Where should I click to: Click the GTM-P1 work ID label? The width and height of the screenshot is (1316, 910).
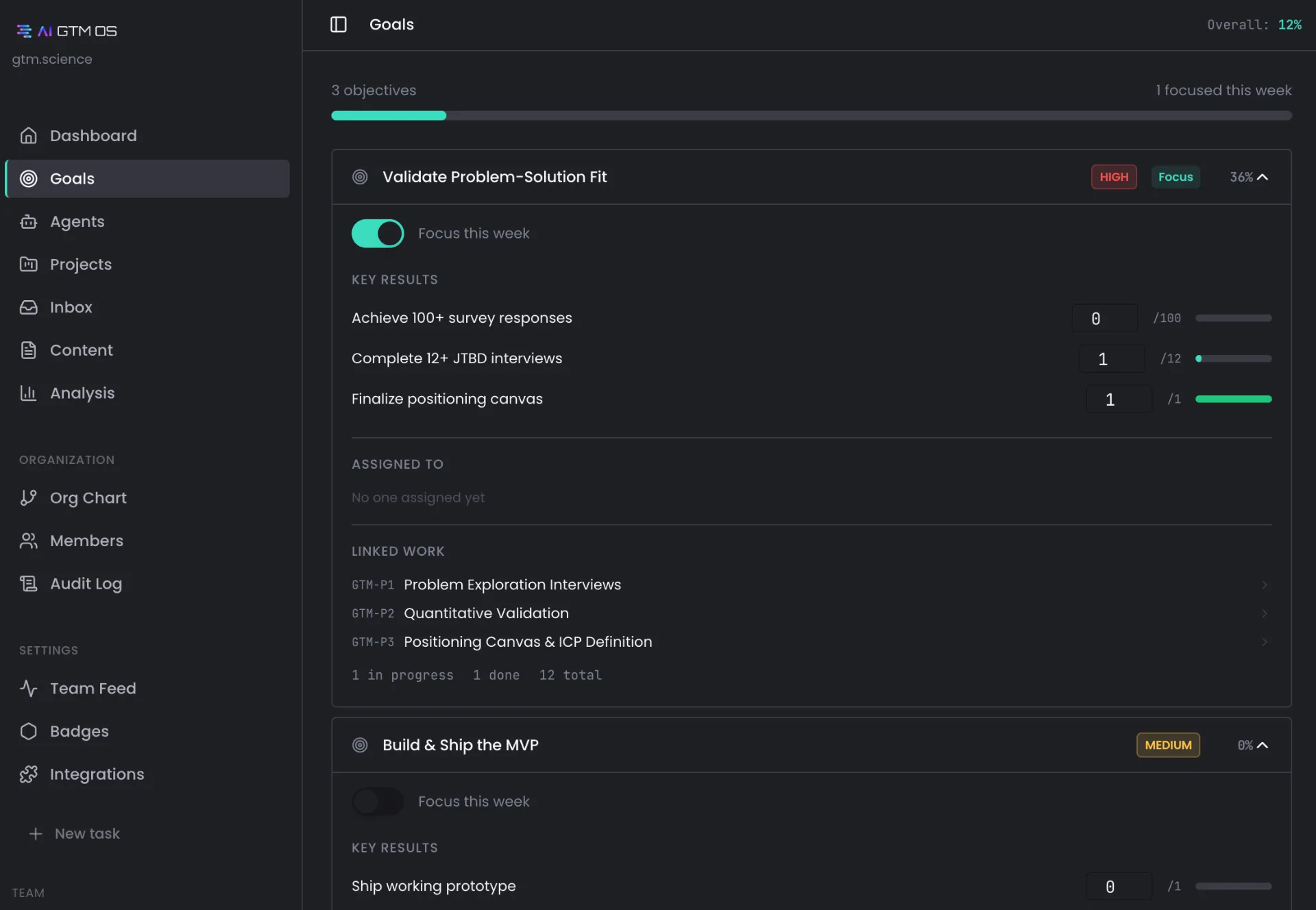(373, 585)
